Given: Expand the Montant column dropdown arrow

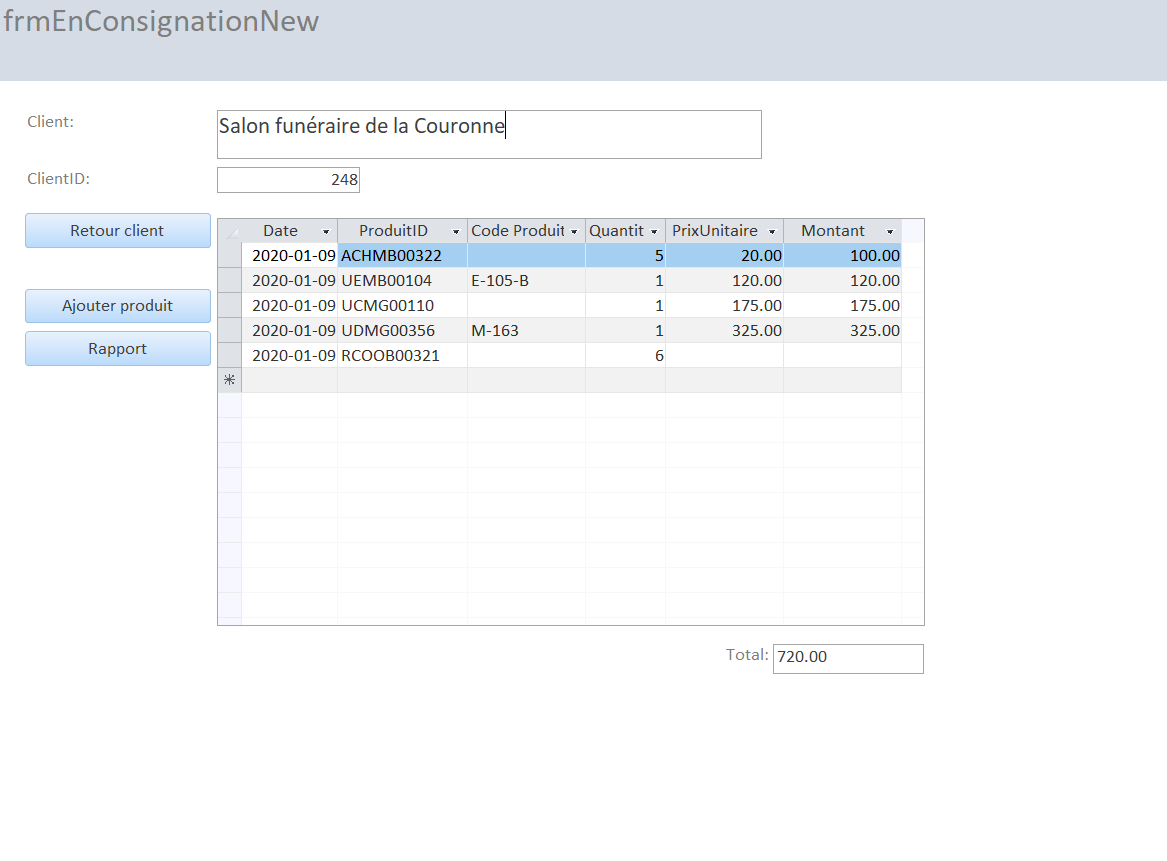Looking at the screenshot, I should (x=890, y=232).
